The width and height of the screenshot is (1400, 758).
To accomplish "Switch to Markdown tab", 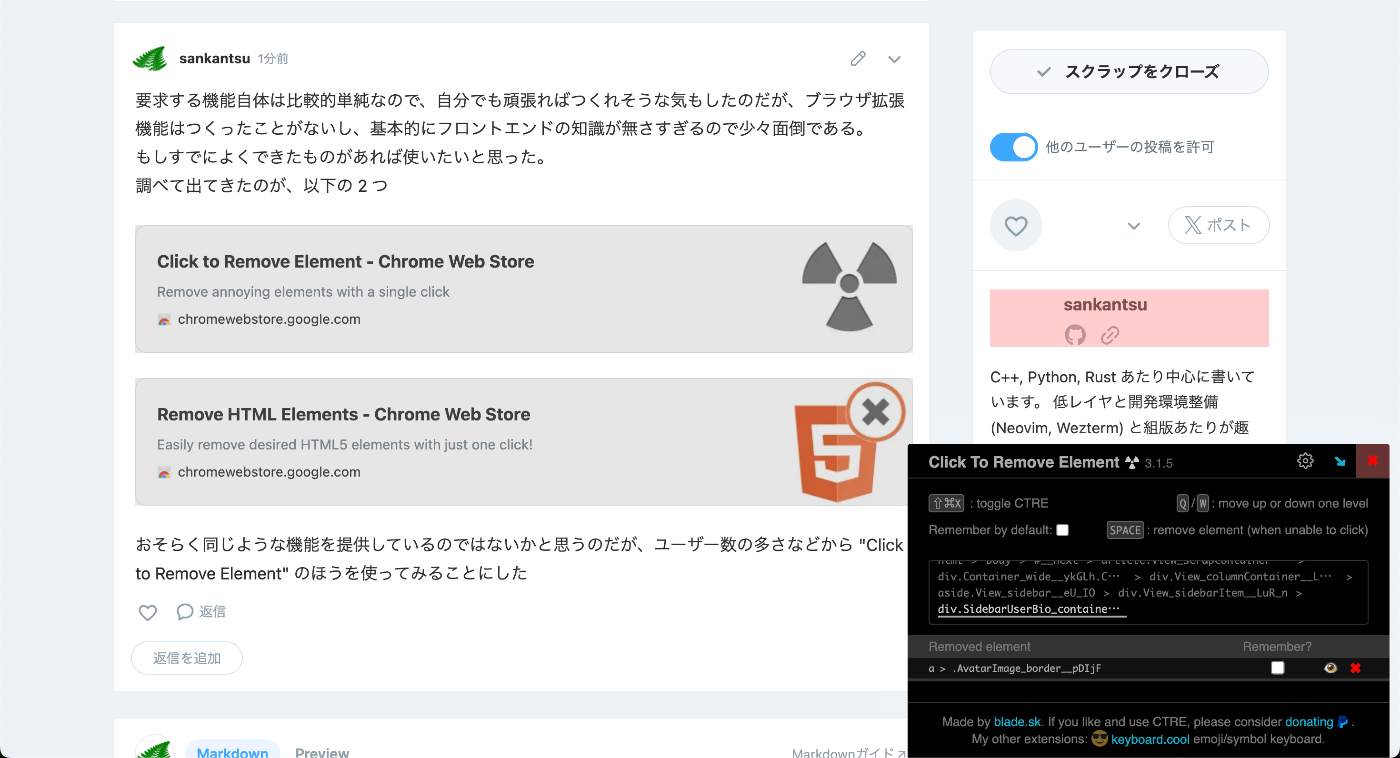I will pos(233,750).
